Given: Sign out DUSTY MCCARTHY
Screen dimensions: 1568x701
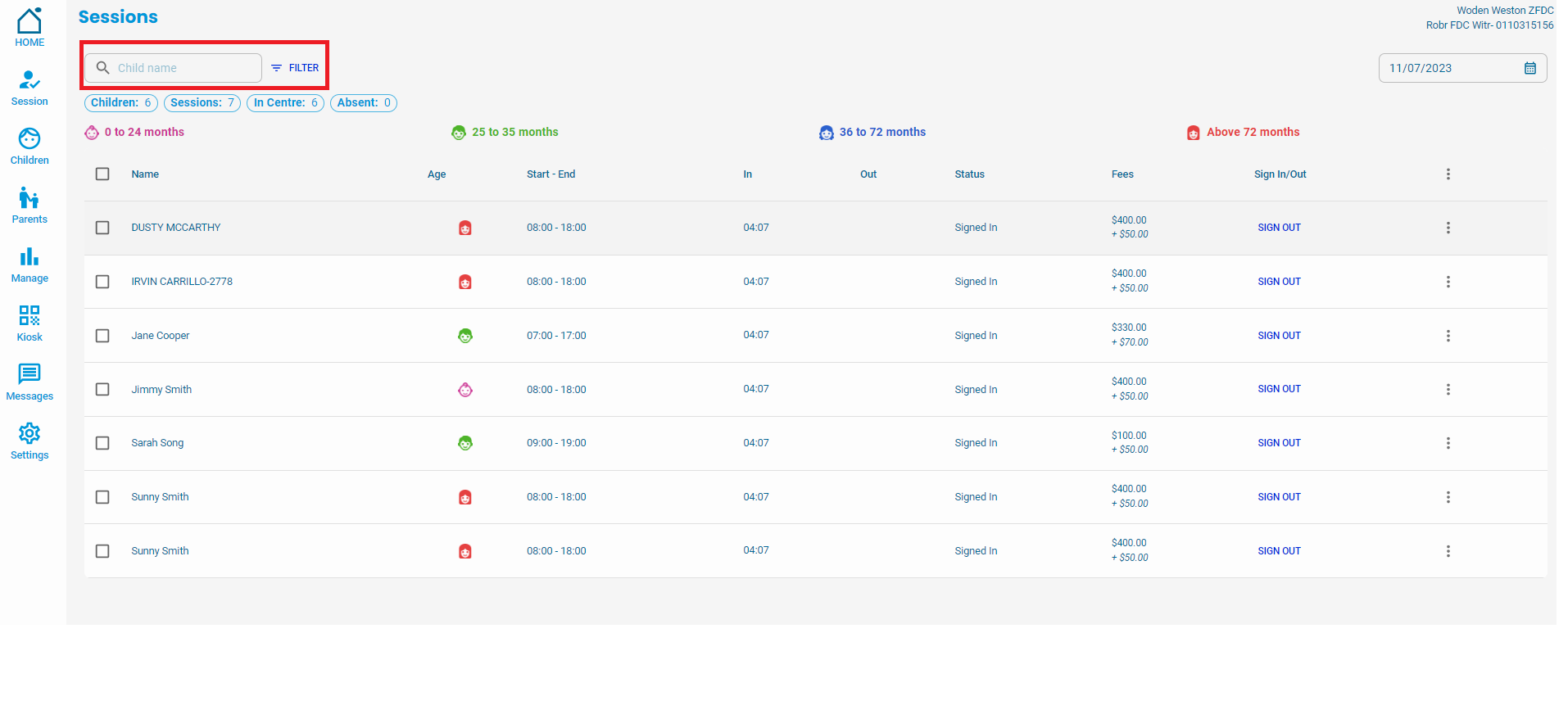Looking at the screenshot, I should (1280, 228).
